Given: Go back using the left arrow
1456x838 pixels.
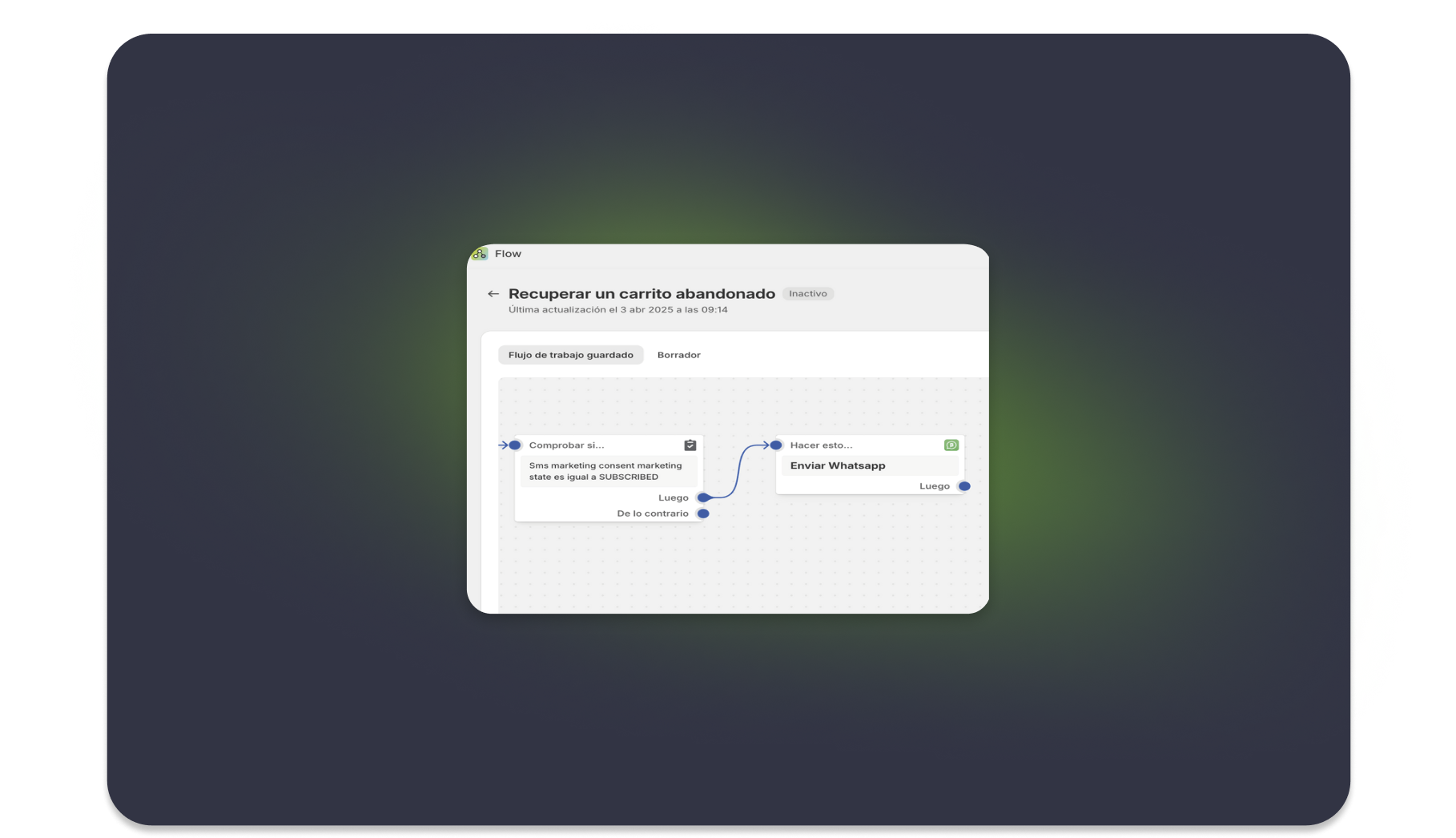Looking at the screenshot, I should tap(493, 294).
